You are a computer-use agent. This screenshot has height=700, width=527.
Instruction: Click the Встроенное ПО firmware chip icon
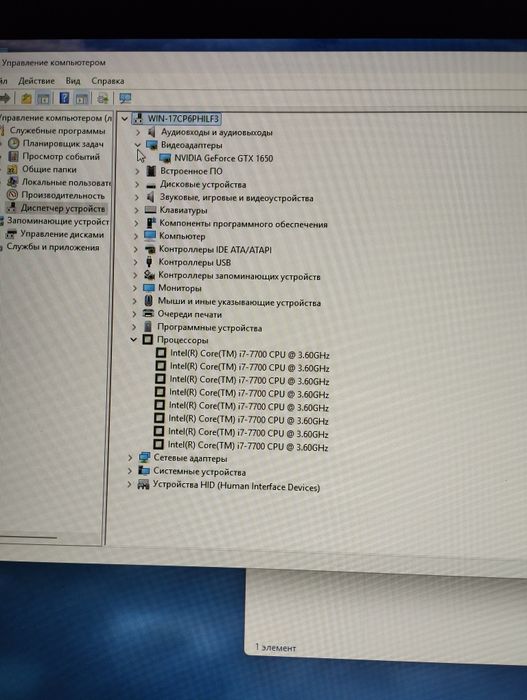[151, 171]
